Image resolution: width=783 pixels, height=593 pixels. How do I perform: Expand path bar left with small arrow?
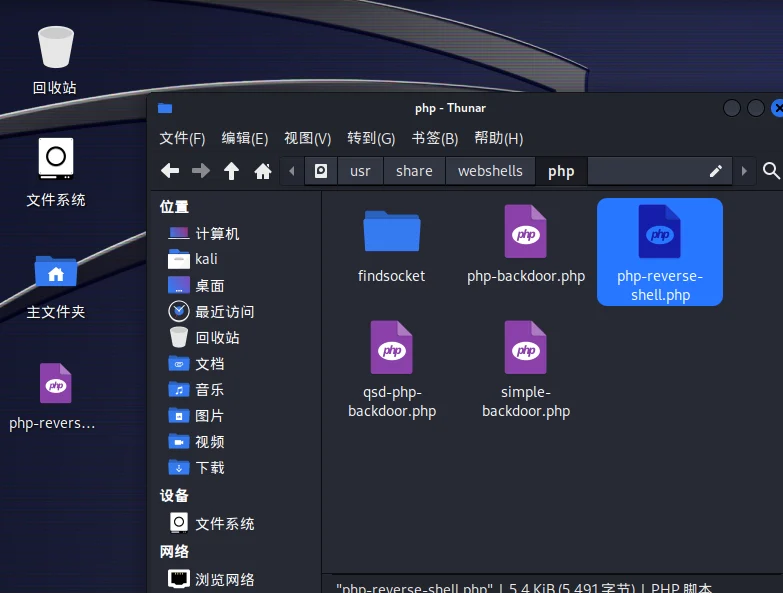pos(292,171)
